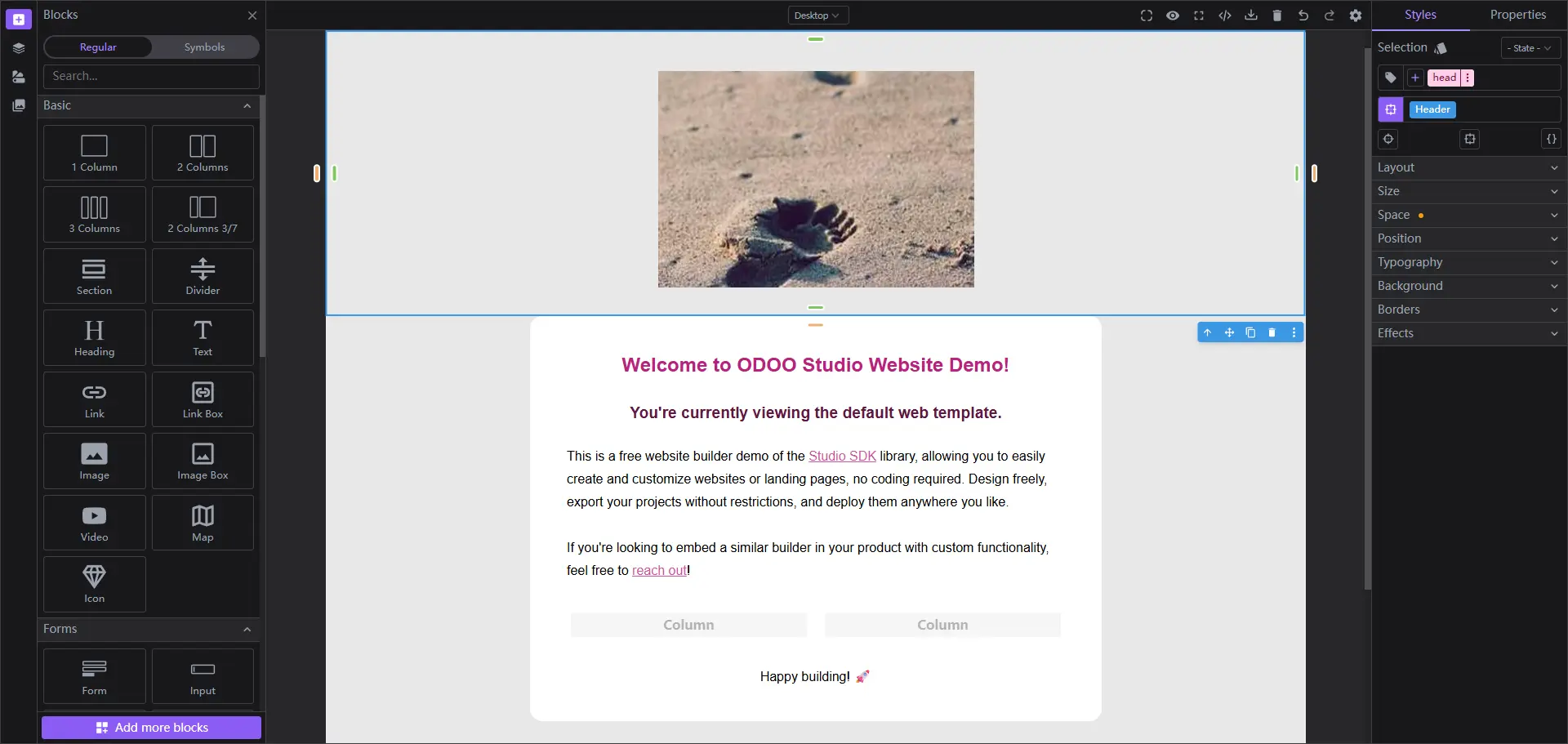Expand the Layout style section
Screen dimensions: 1568x744
point(1468,167)
